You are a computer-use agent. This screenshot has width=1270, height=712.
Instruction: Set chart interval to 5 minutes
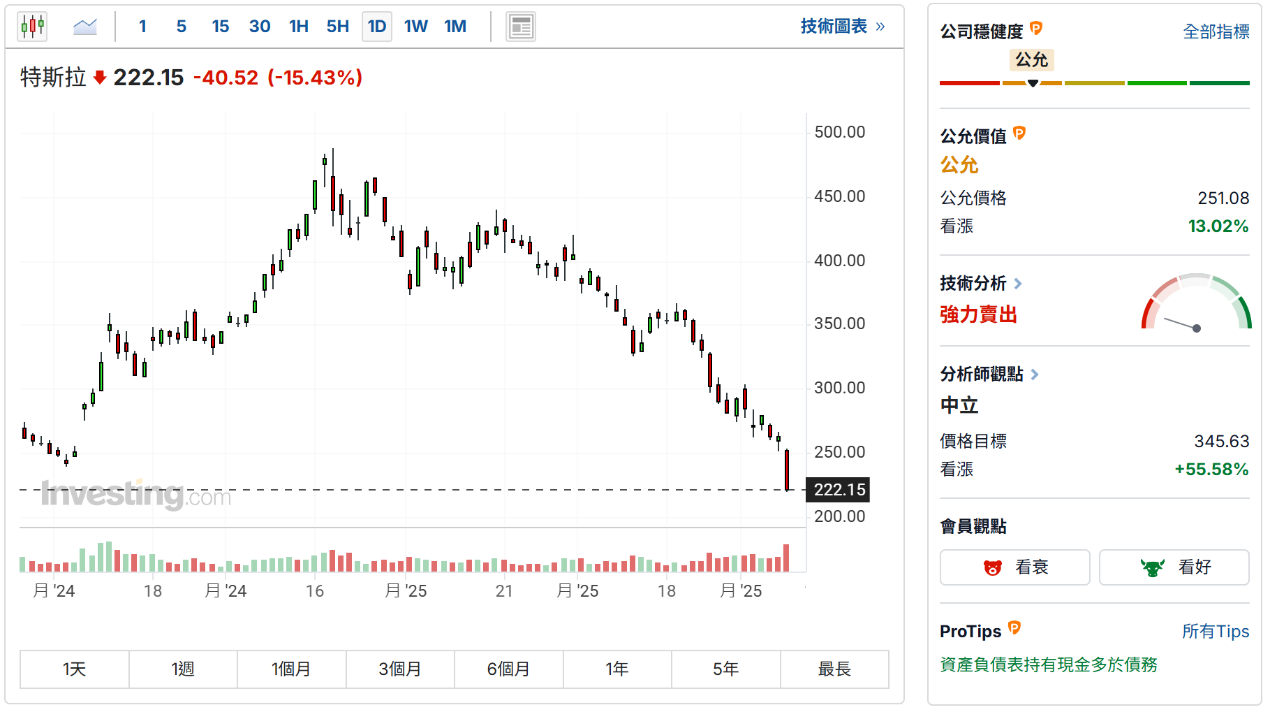click(x=181, y=26)
